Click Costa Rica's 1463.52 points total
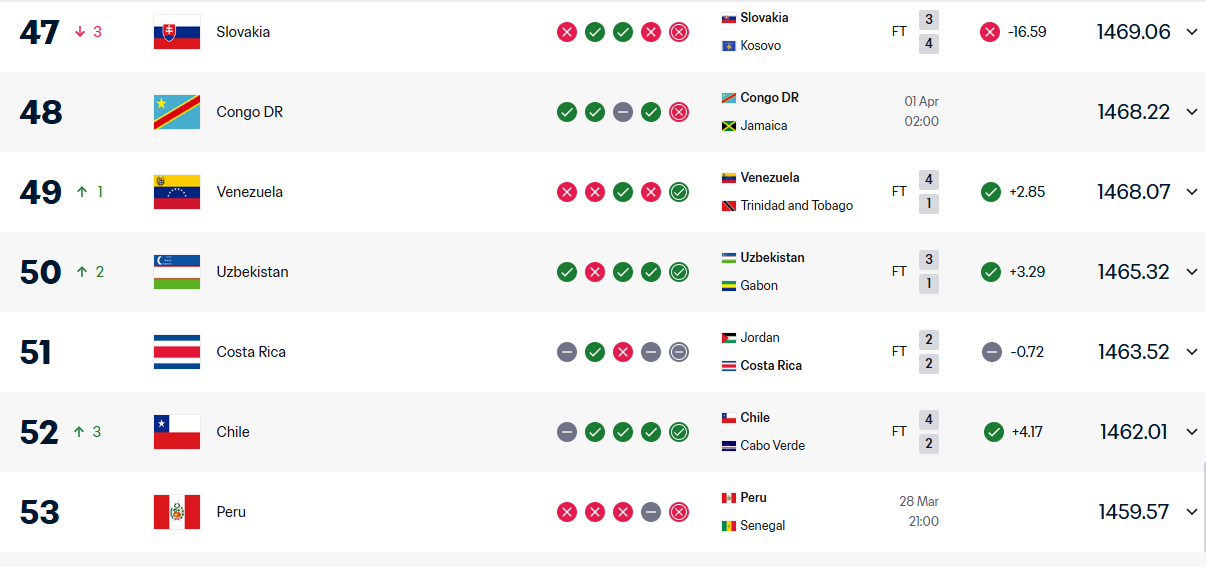This screenshot has height=567, width=1206. pyautogui.click(x=1133, y=352)
